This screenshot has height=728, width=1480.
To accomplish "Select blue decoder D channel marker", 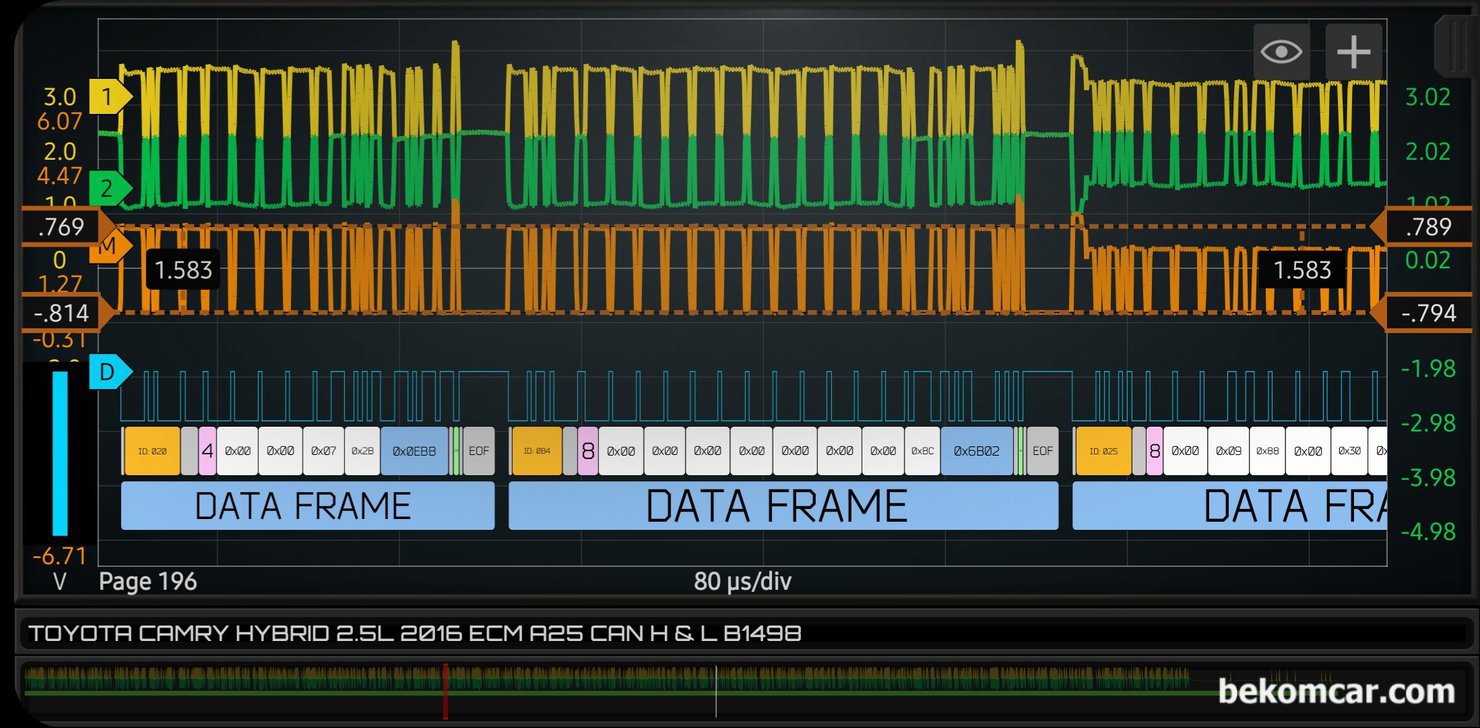I will tap(111, 372).
